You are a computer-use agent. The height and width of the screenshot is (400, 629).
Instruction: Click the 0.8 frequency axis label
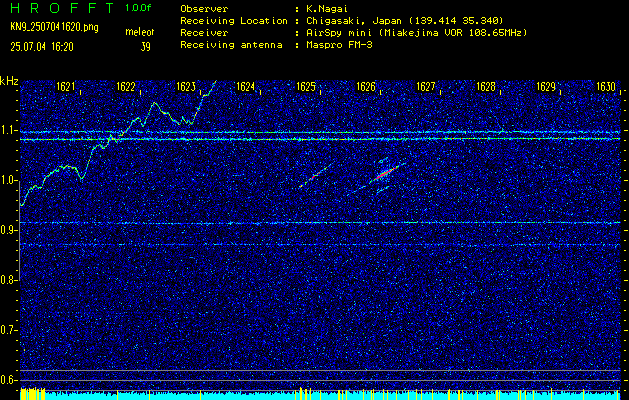(8, 280)
